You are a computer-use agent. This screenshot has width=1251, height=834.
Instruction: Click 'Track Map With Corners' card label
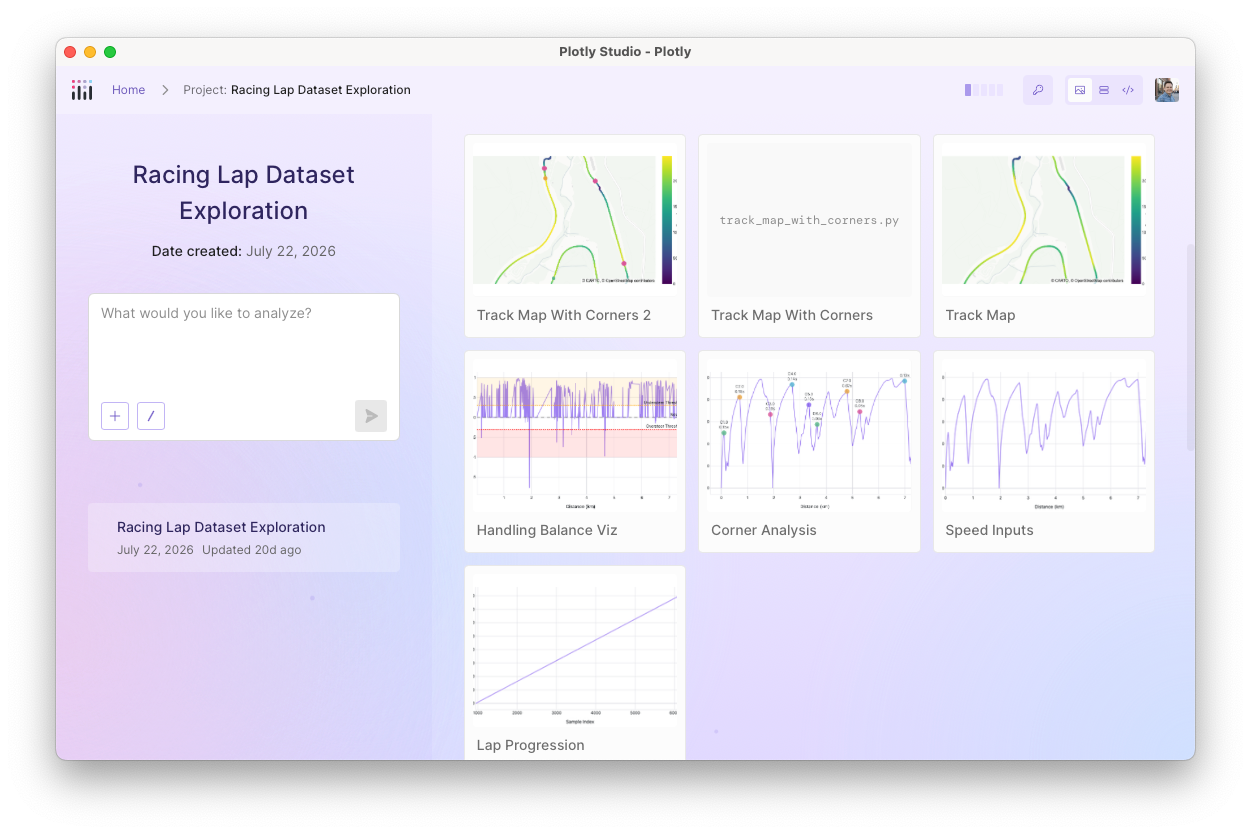tap(792, 315)
